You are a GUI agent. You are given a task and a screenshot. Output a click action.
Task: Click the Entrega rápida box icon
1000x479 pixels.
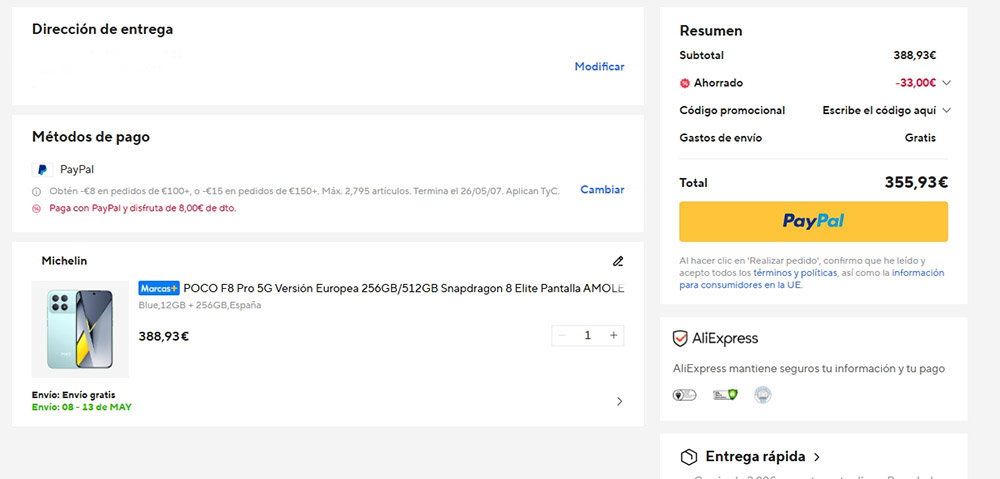[689, 457]
